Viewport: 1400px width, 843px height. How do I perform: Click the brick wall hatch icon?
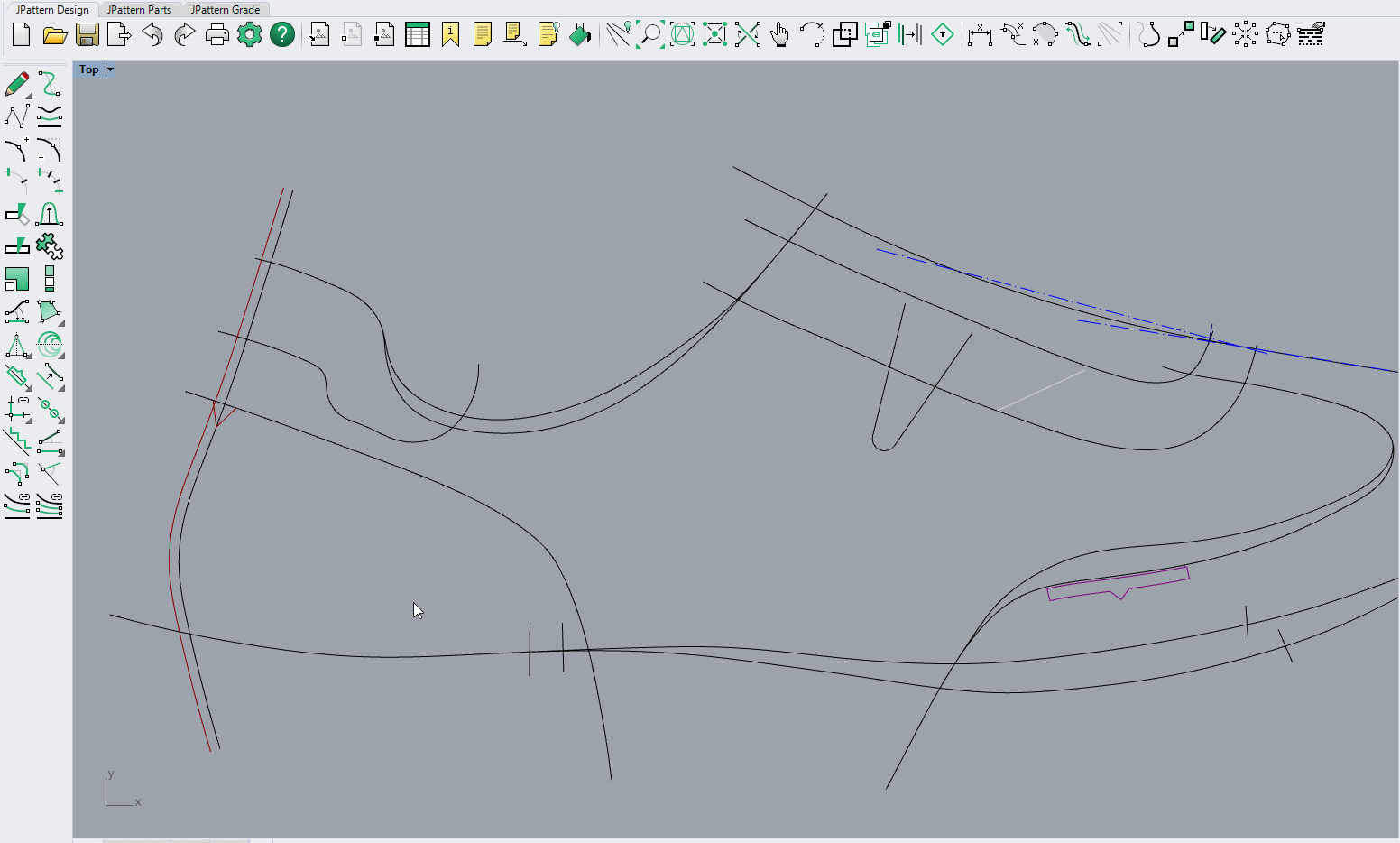[x=1311, y=35]
